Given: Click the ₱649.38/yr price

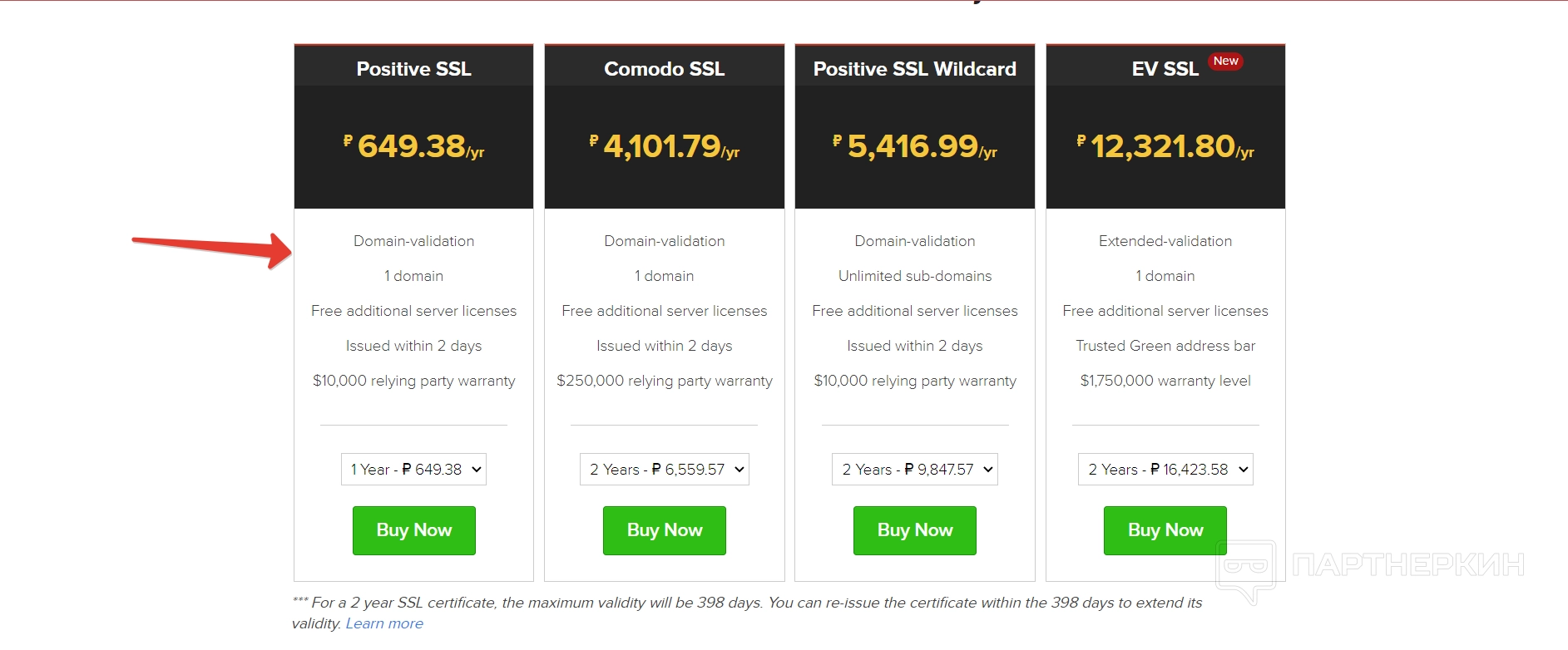Looking at the screenshot, I should (x=413, y=147).
